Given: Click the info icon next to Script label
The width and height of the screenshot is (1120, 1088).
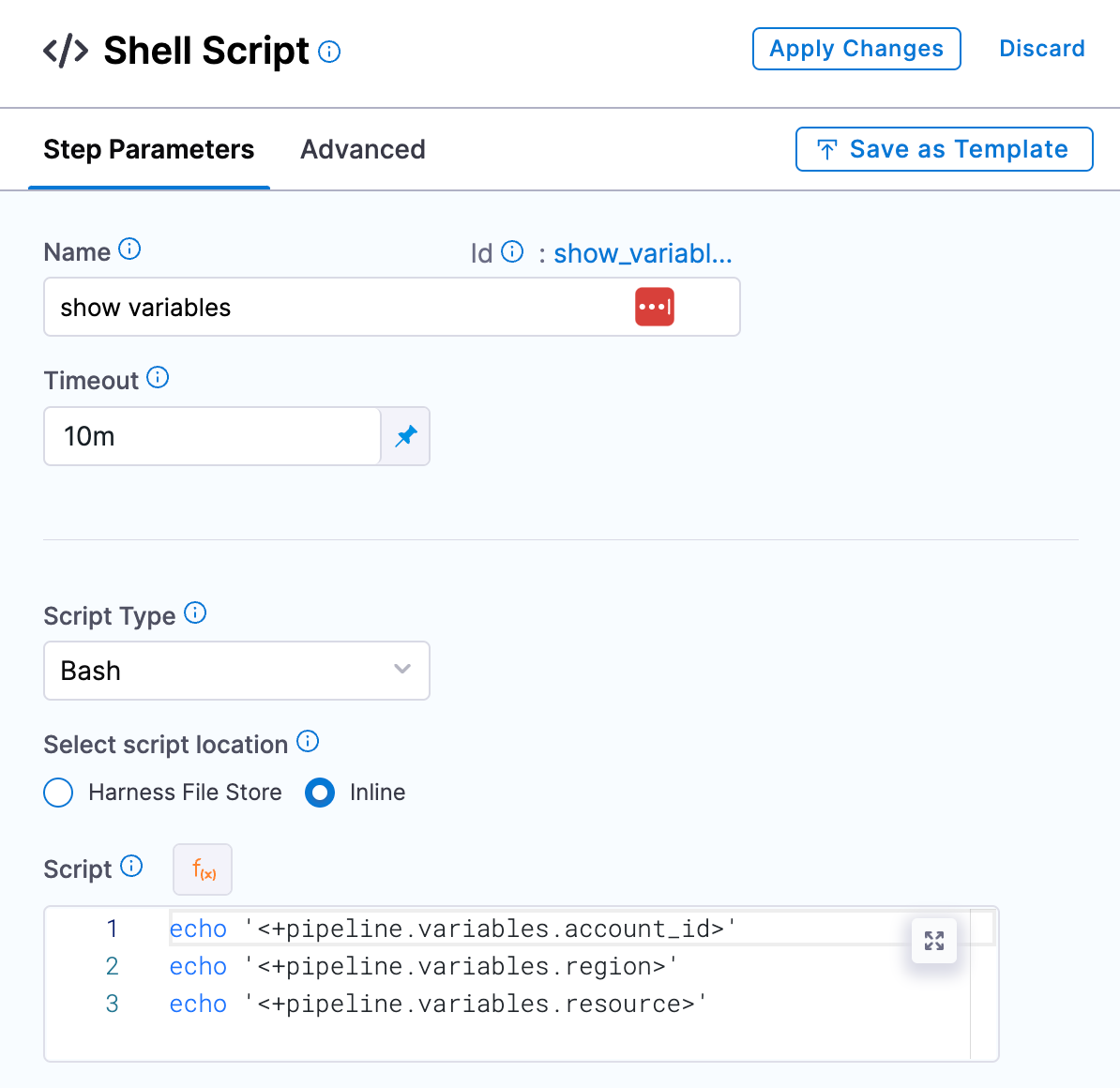Looking at the screenshot, I should [132, 867].
